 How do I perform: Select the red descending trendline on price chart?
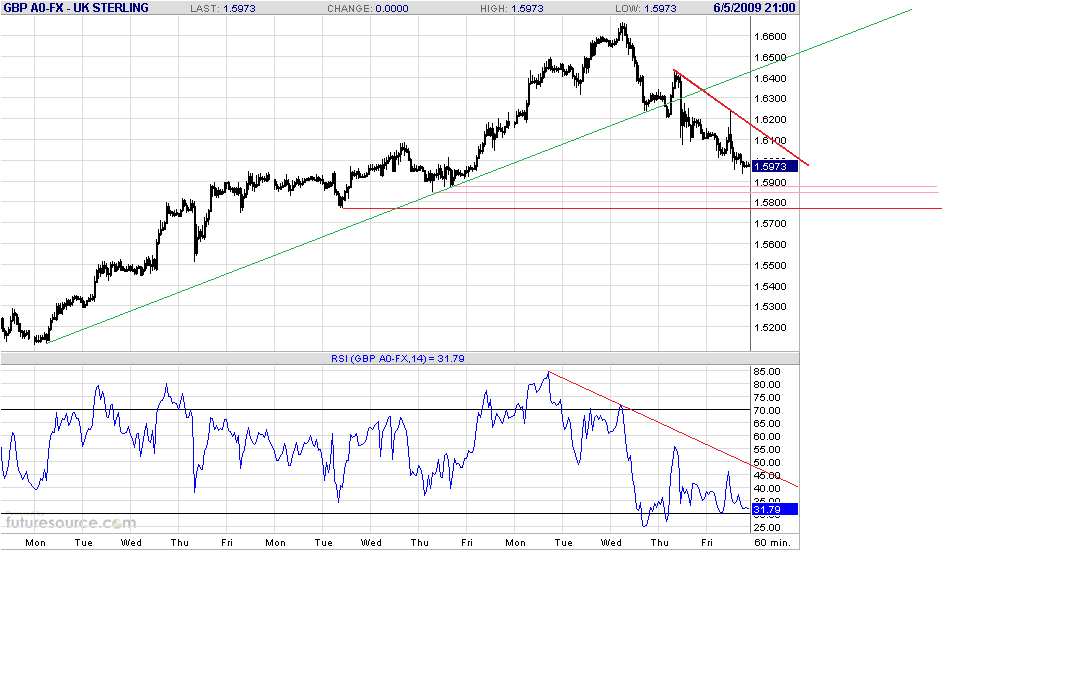click(x=742, y=119)
